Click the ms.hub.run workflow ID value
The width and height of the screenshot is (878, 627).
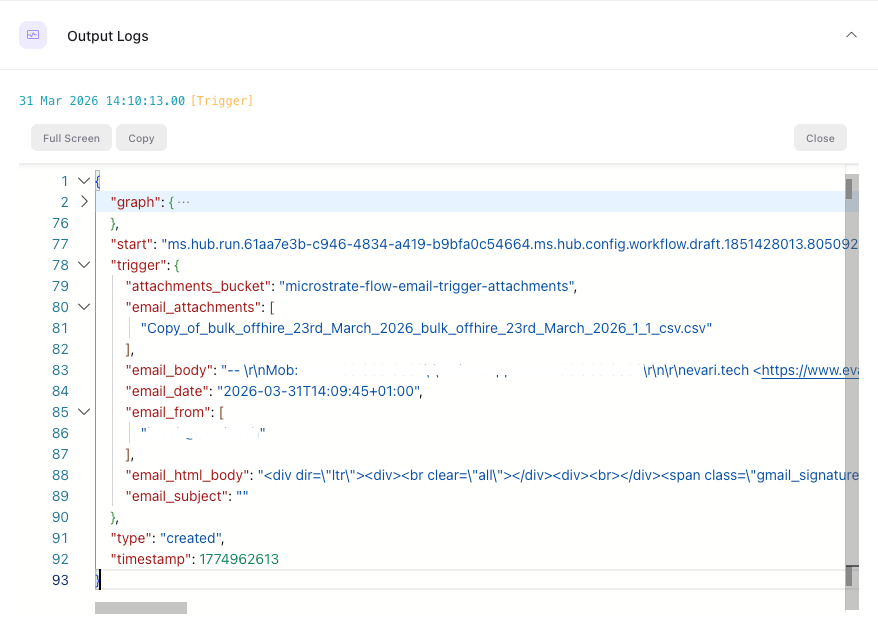pos(510,244)
